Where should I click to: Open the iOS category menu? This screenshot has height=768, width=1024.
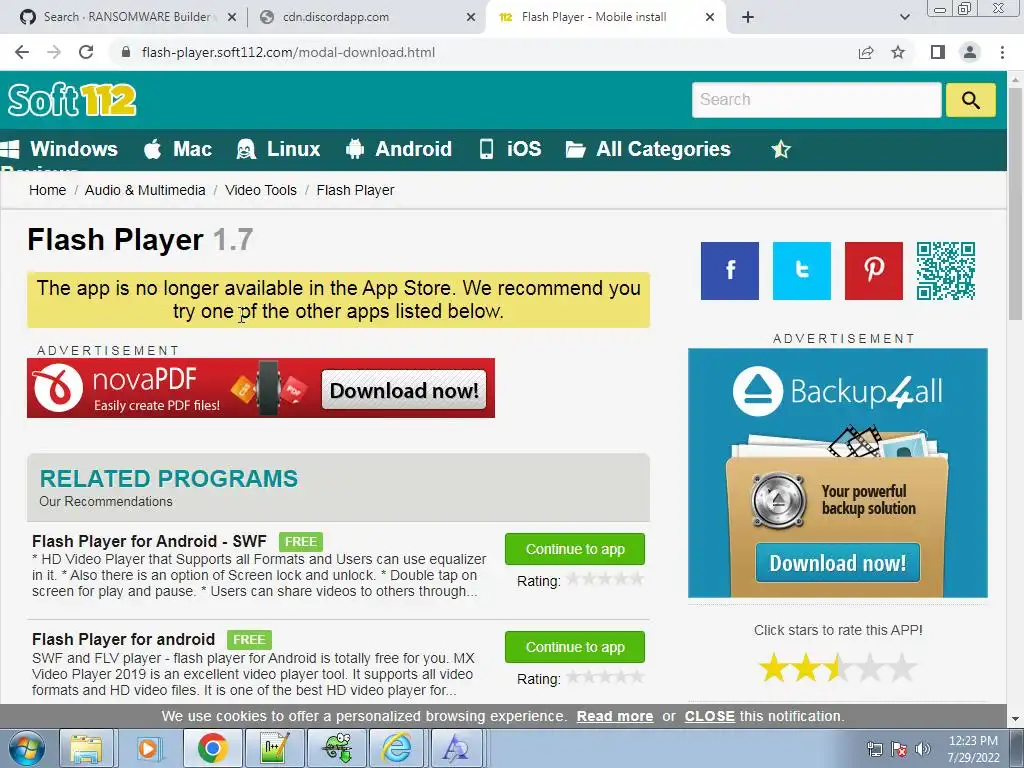click(x=510, y=149)
